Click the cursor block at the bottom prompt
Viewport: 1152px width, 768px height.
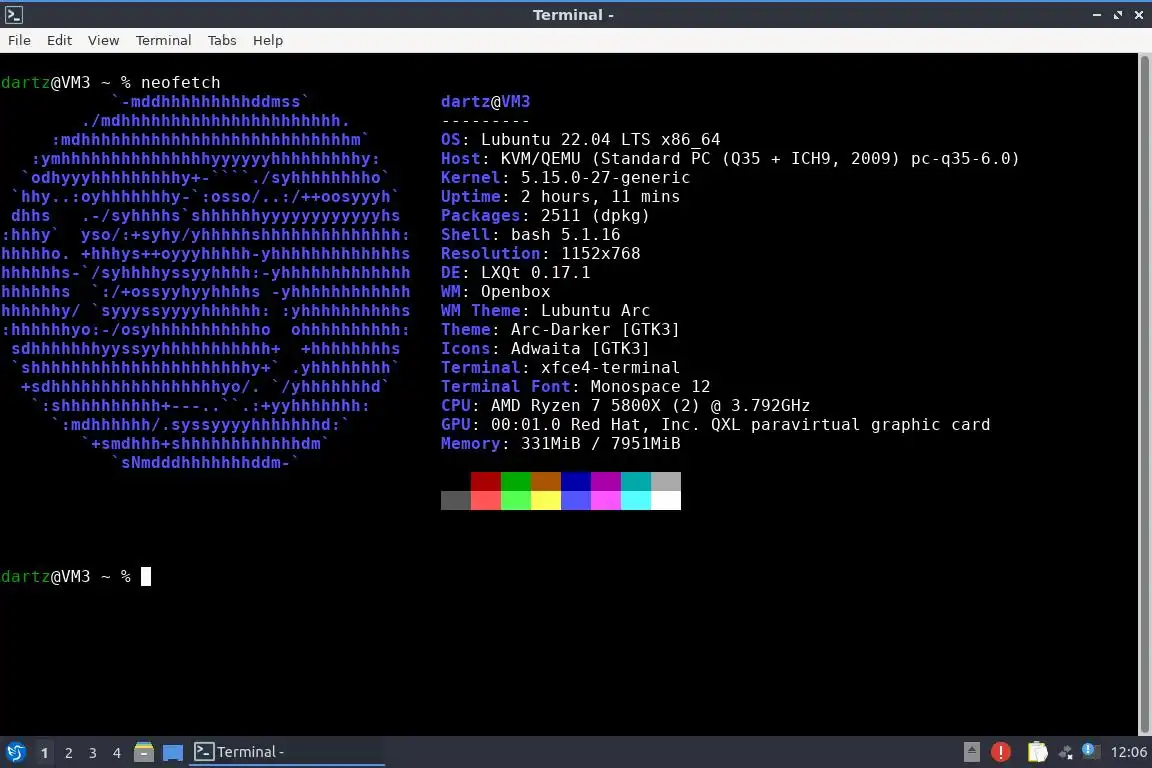[x=145, y=577]
